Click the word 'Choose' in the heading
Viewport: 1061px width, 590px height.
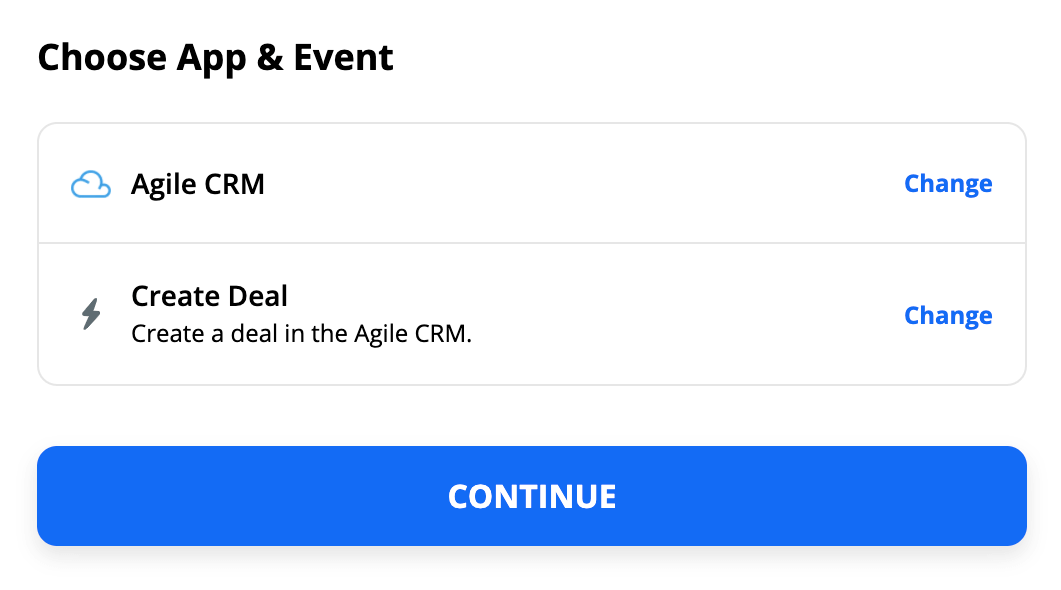tap(102, 58)
